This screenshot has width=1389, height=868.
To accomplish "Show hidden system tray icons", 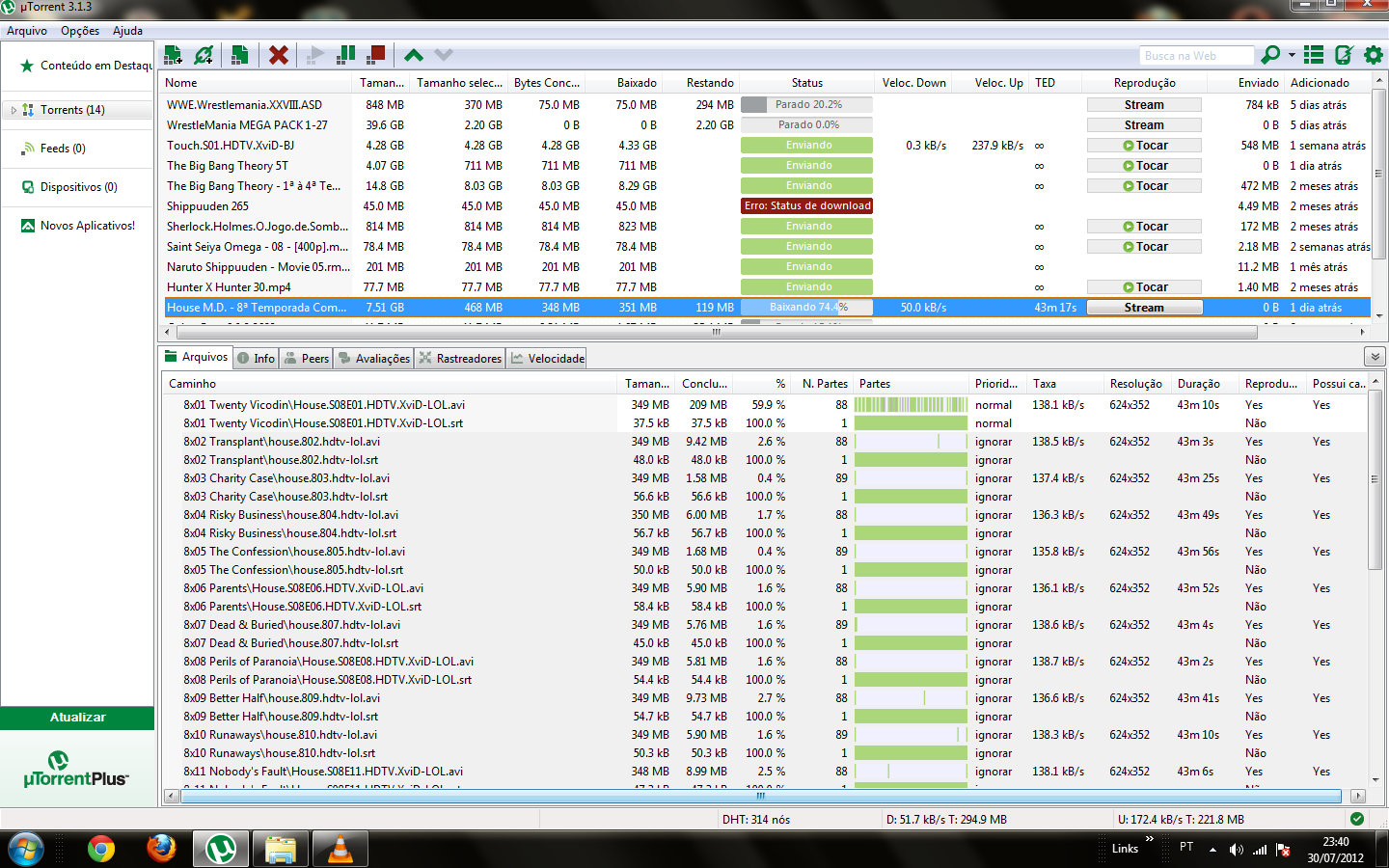I will pyautogui.click(x=1212, y=849).
